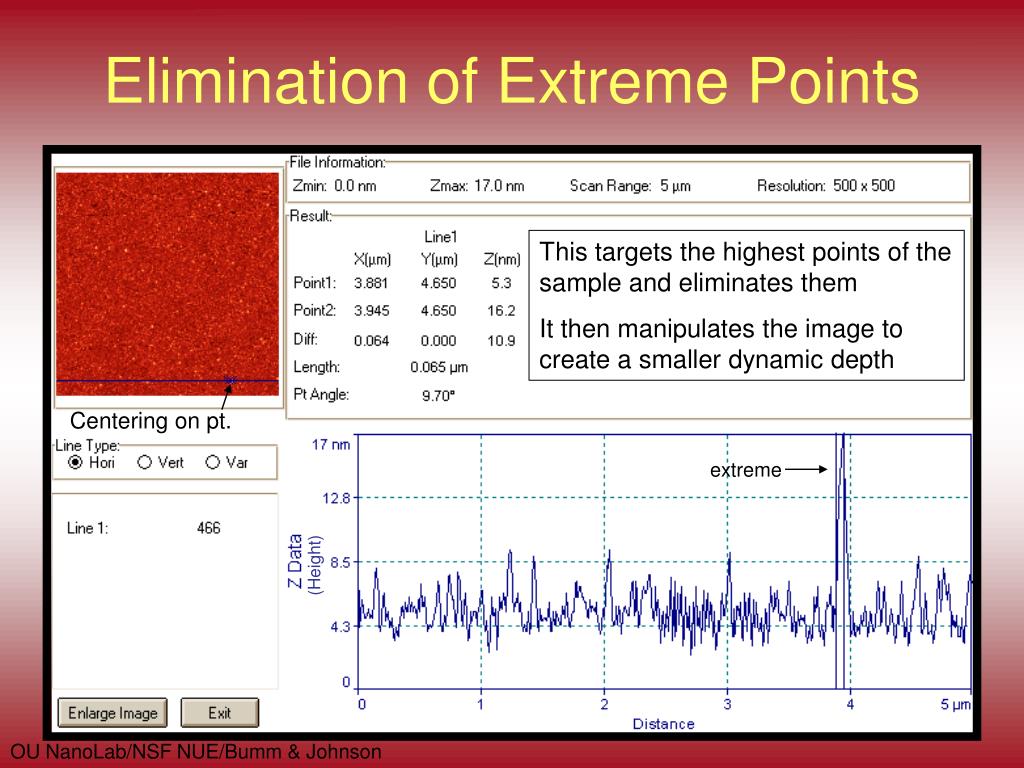The height and width of the screenshot is (768, 1024).
Task: Click the Resolution 500 x 500 text
Action: pos(826,186)
